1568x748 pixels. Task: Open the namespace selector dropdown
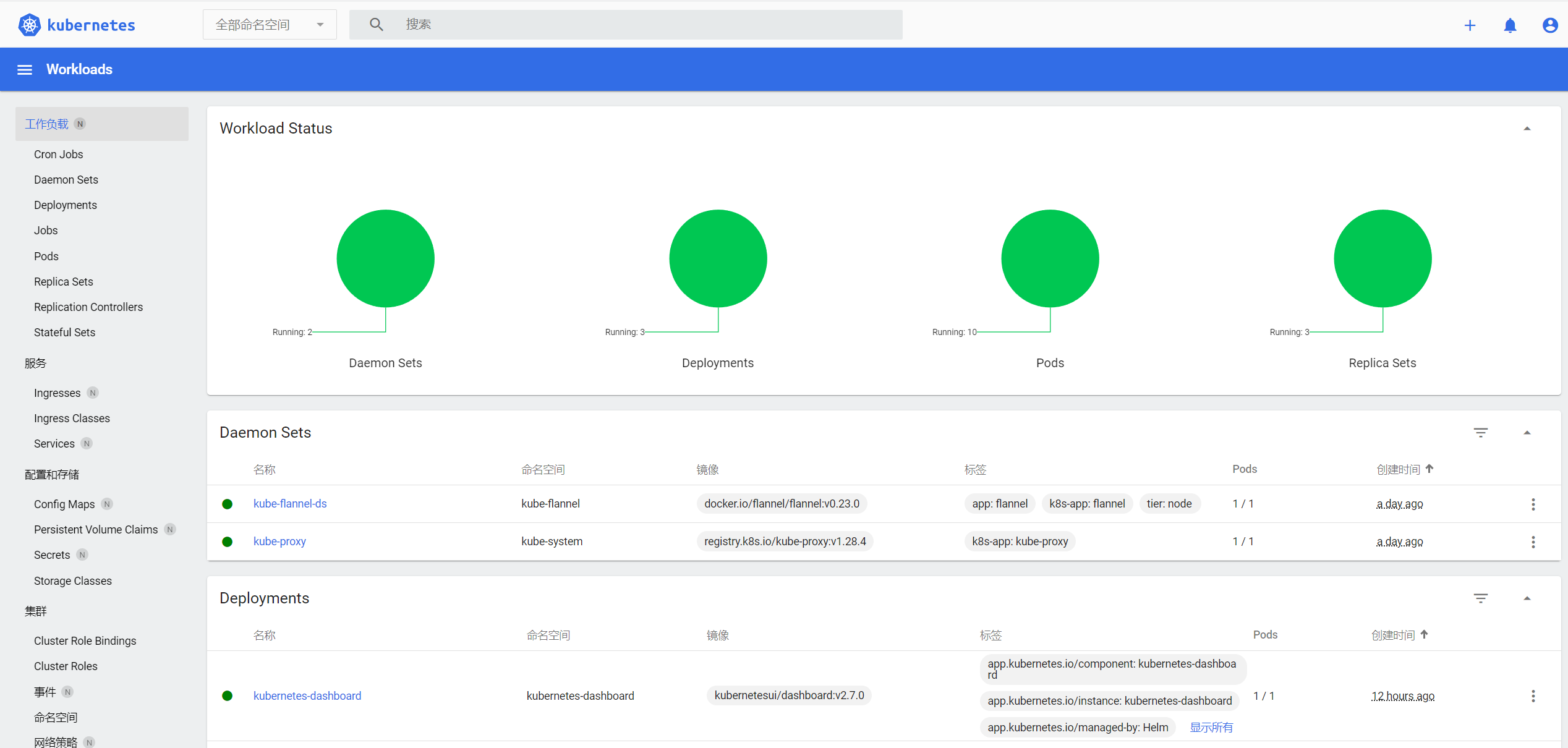pos(270,25)
